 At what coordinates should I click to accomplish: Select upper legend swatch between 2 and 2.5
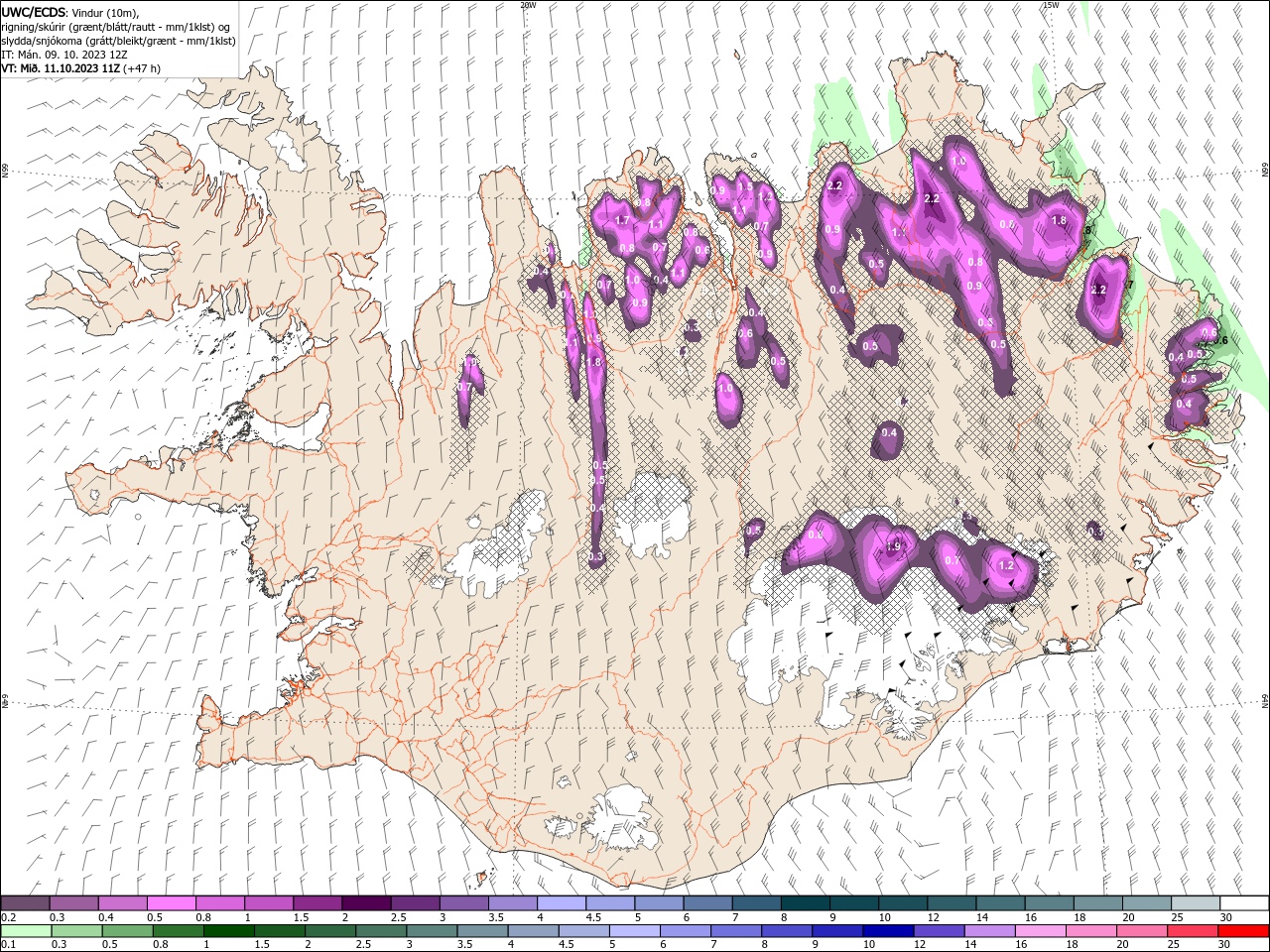coord(366,903)
